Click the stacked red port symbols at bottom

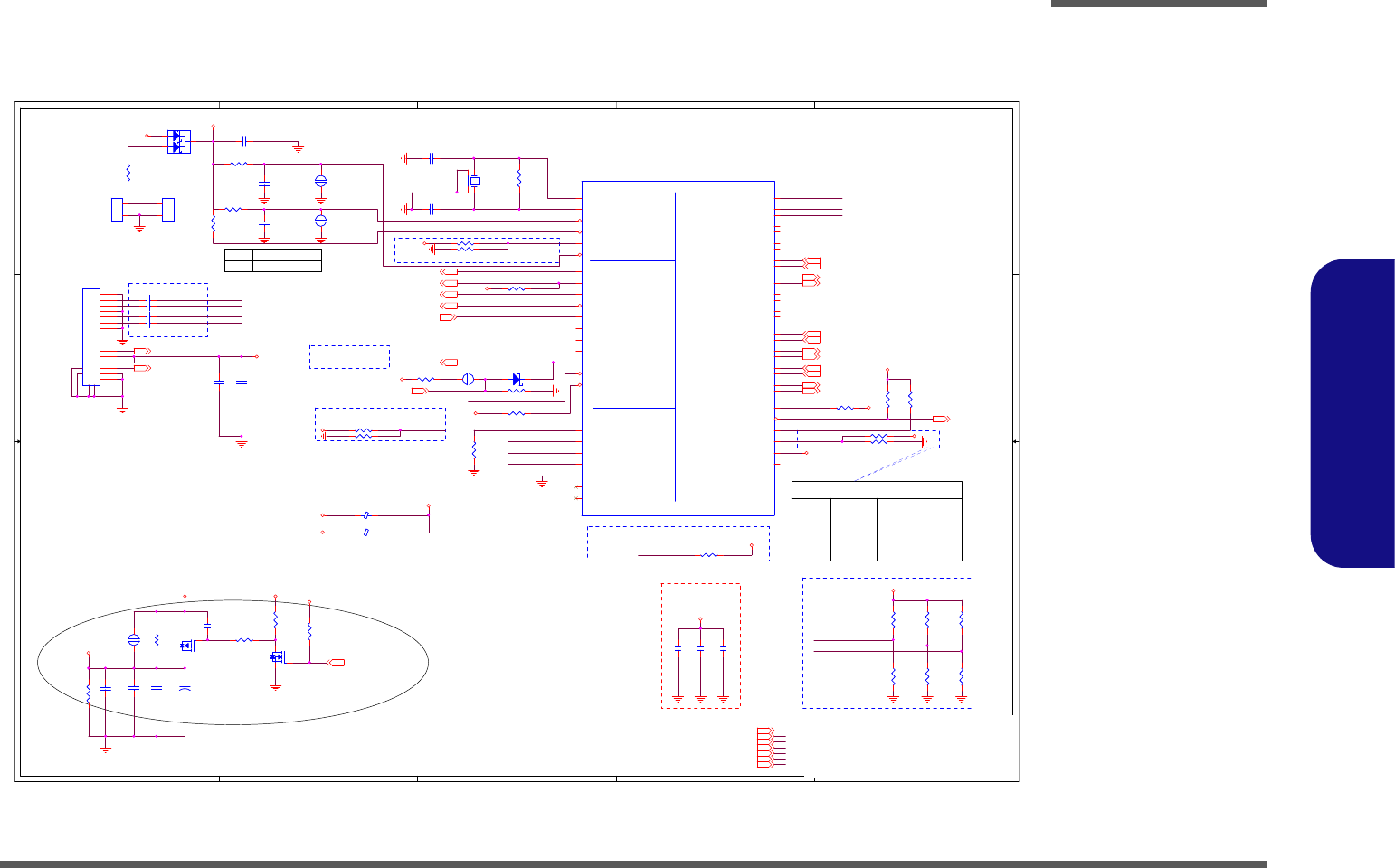(x=765, y=748)
